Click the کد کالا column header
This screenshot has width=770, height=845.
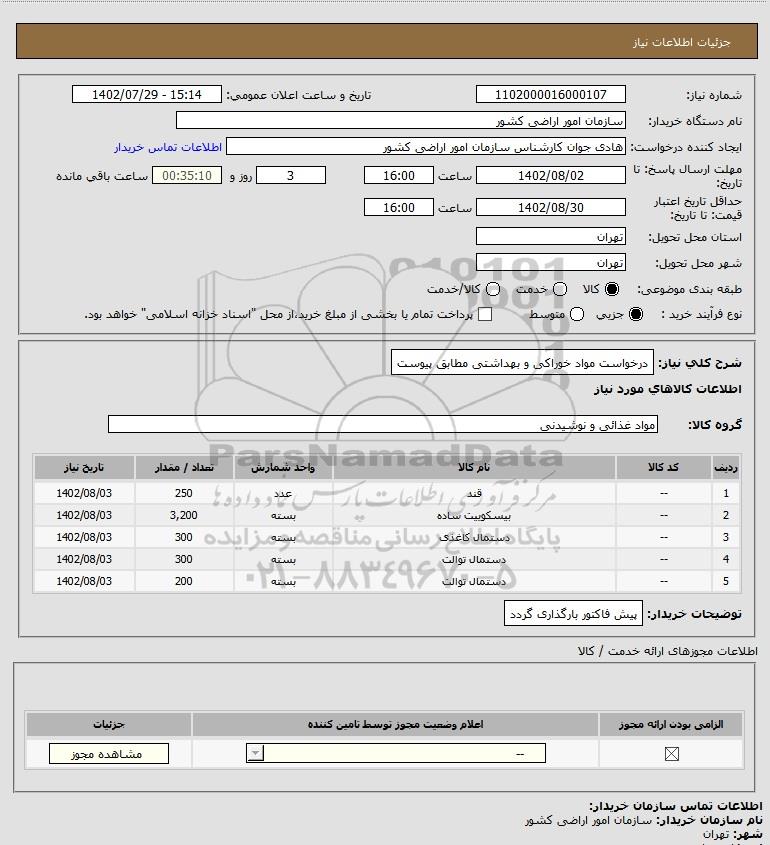point(663,467)
